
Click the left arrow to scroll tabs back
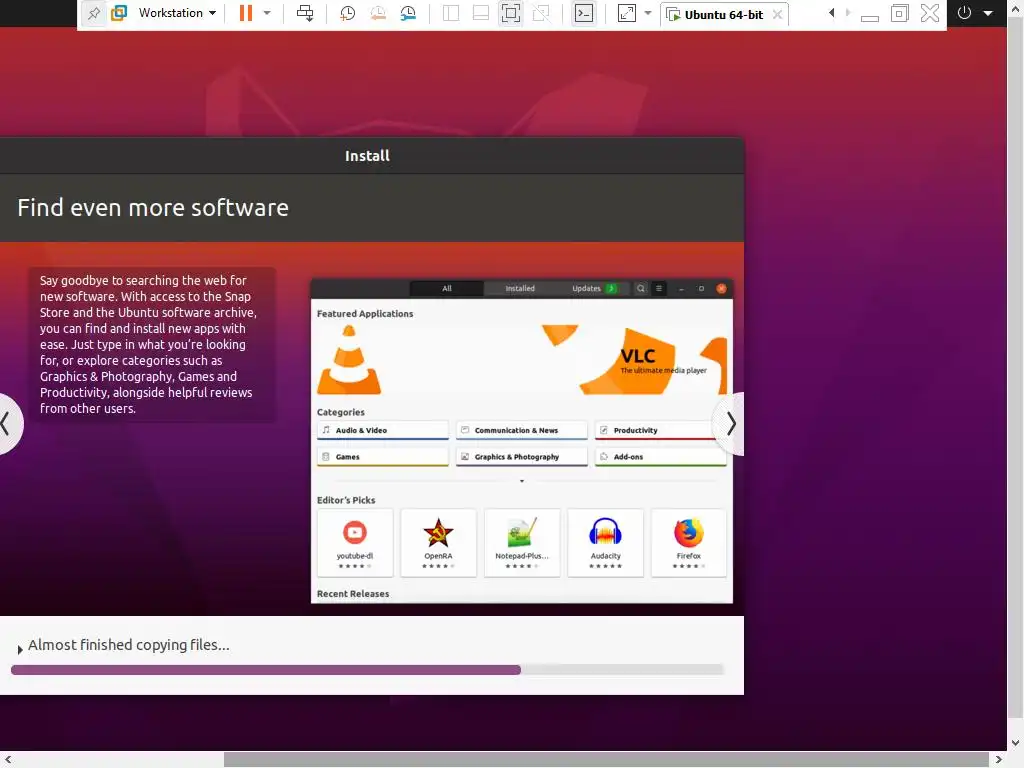point(831,12)
